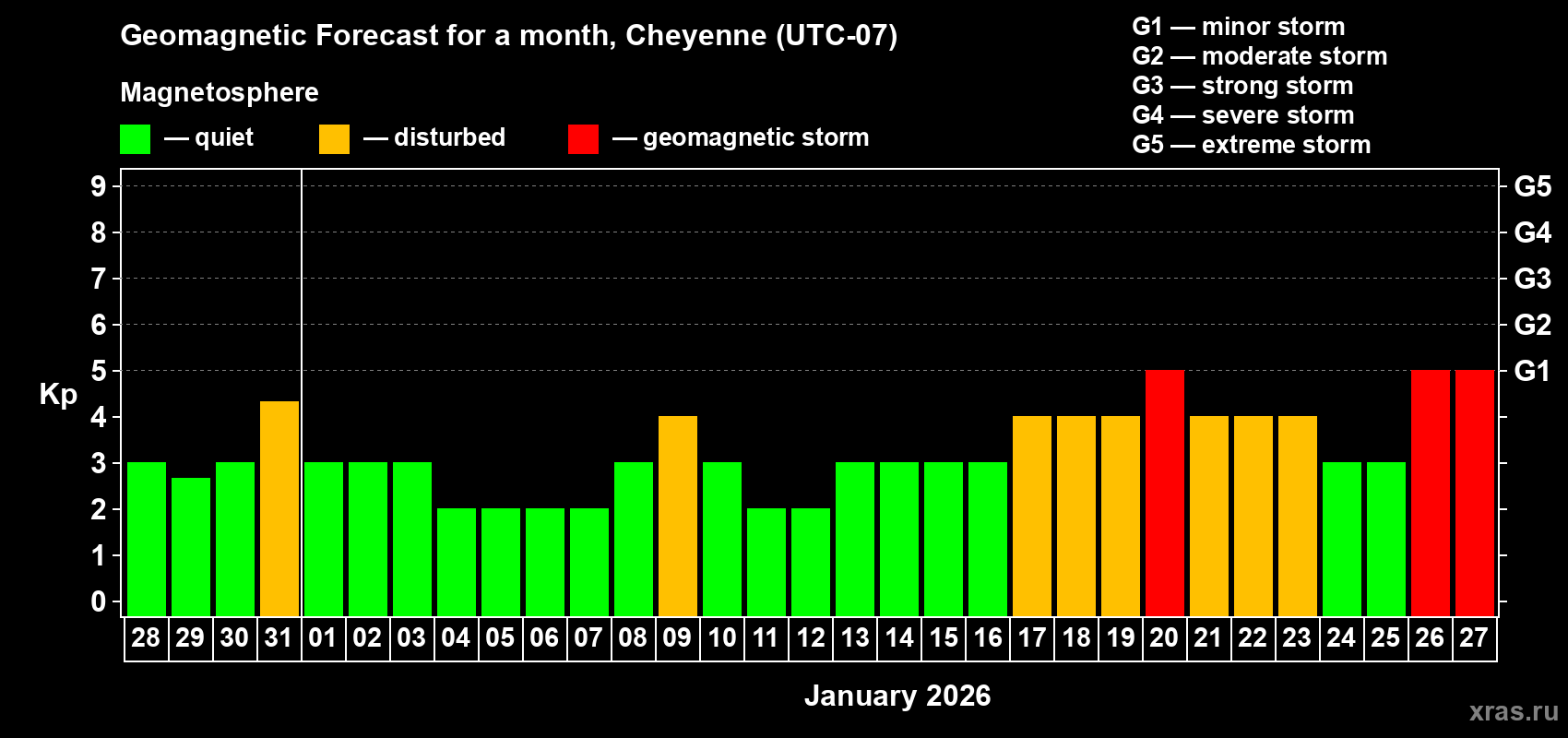Click the G1 — minor storm legend line
This screenshot has width=1568, height=738.
coord(1239,27)
